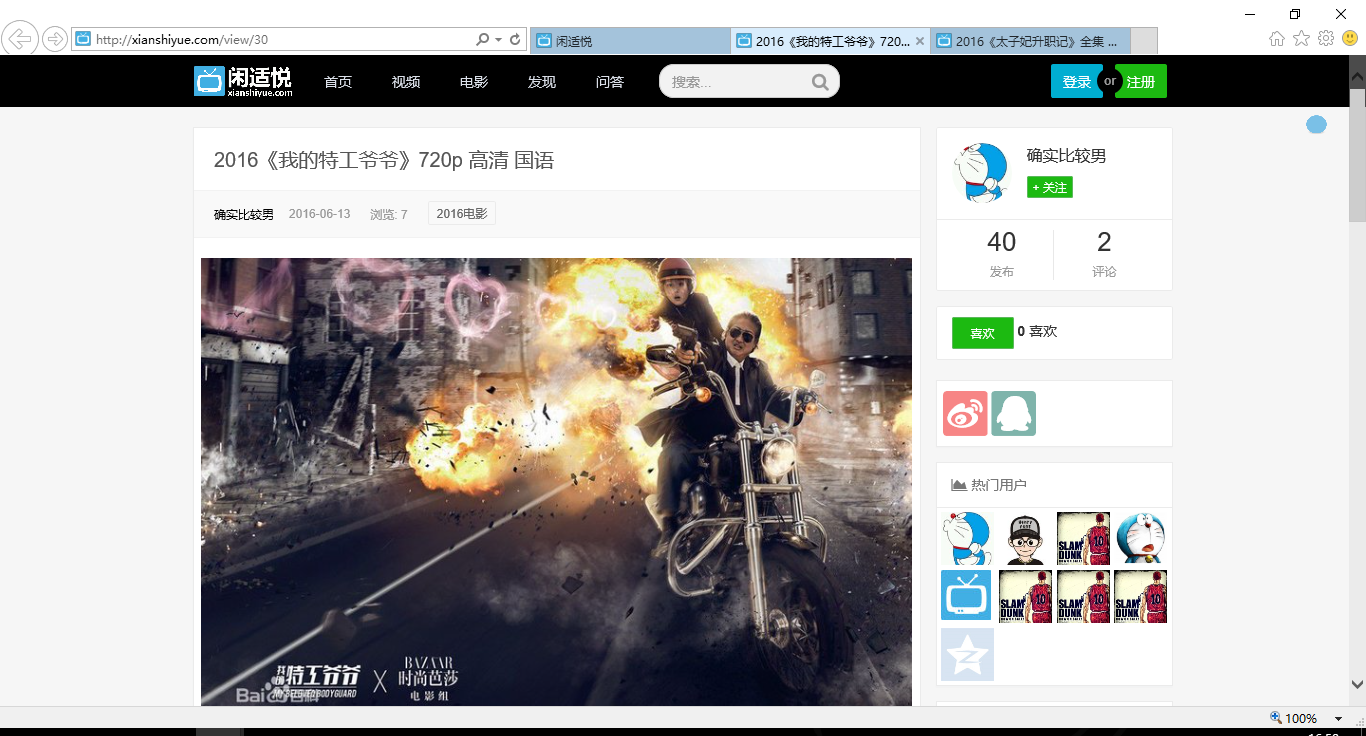Open the blue TV logo avatar in 热门用户
Image resolution: width=1366 pixels, height=736 pixels.
966,595
